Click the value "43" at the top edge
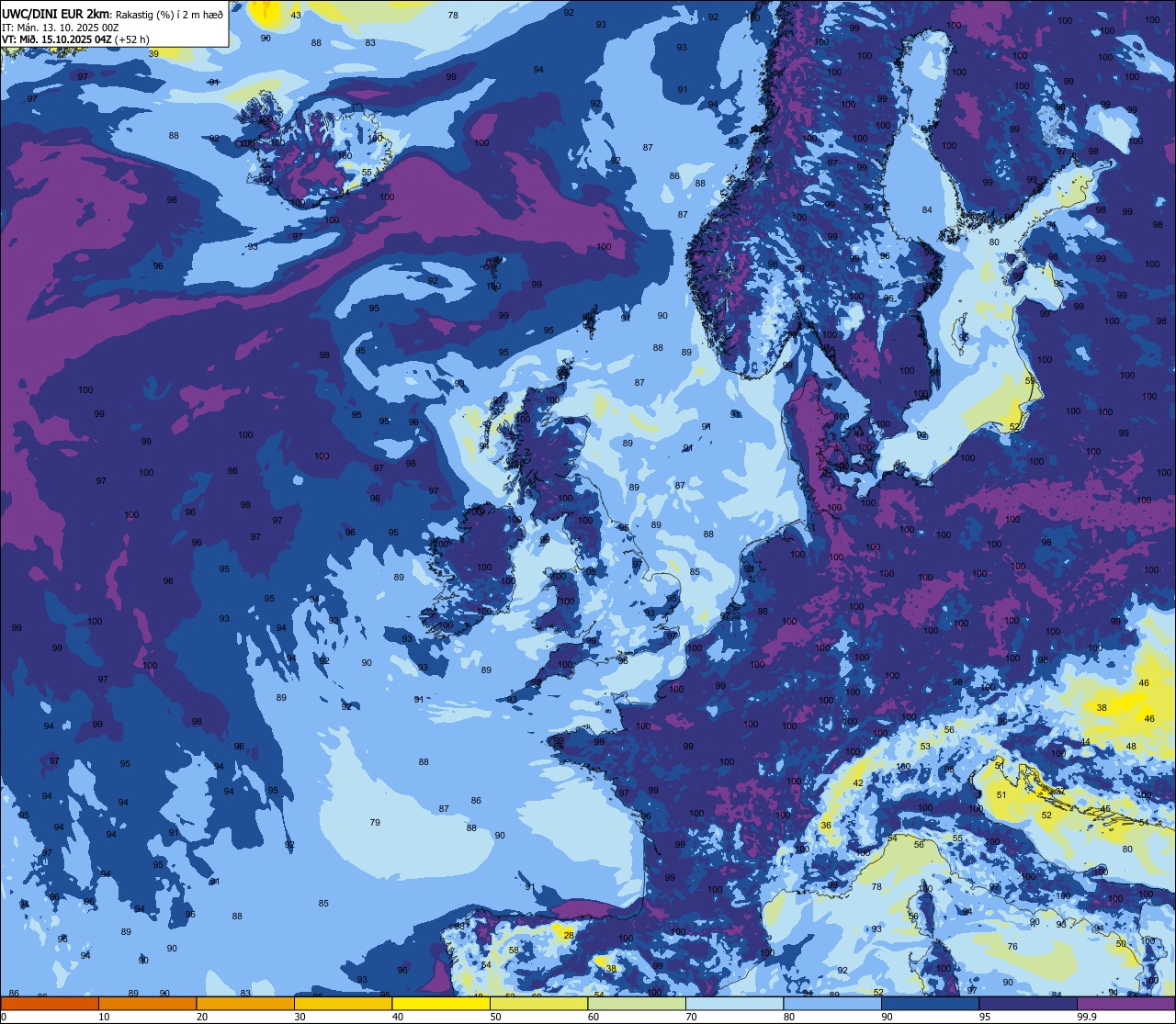 (x=296, y=16)
